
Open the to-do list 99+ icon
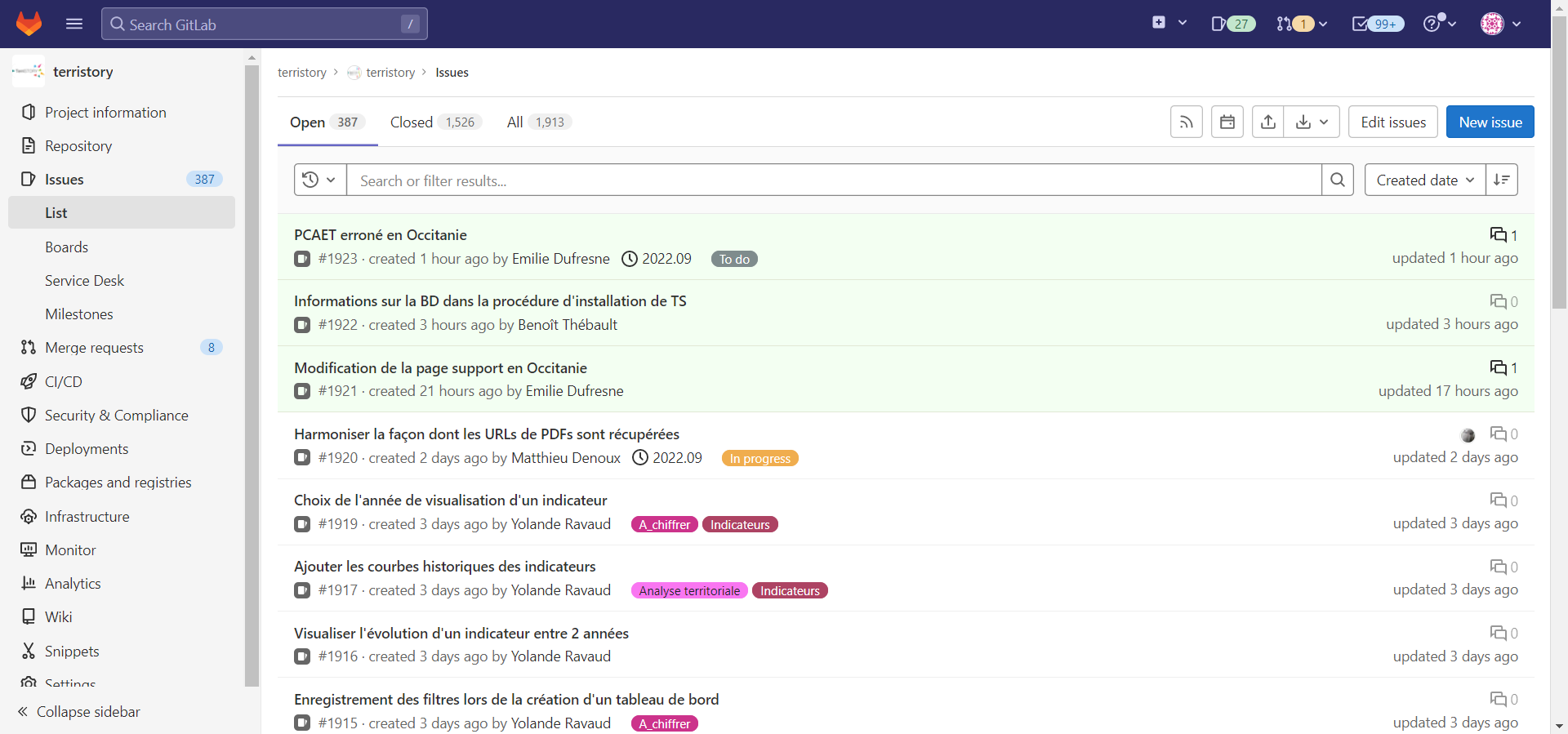point(1378,24)
